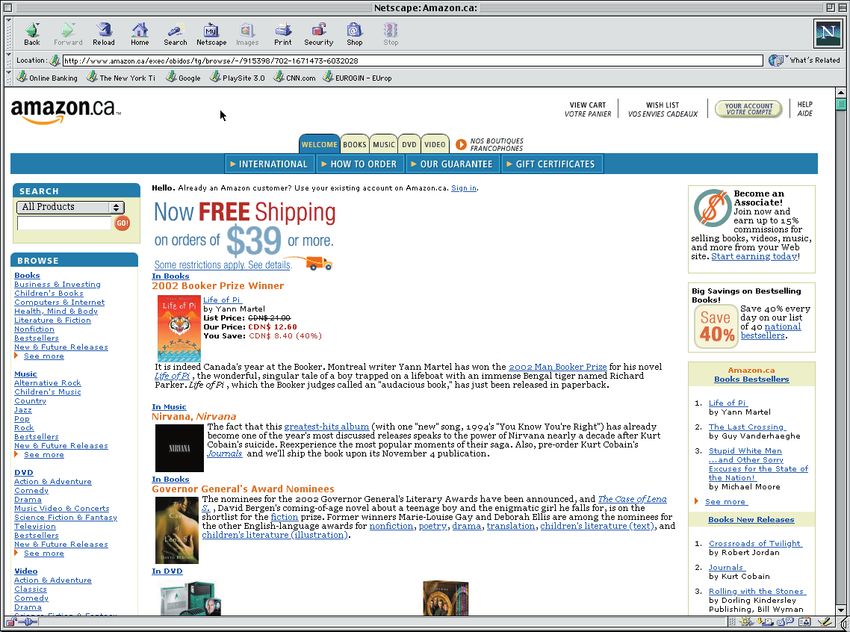Open Start earning today link

click(x=754, y=256)
